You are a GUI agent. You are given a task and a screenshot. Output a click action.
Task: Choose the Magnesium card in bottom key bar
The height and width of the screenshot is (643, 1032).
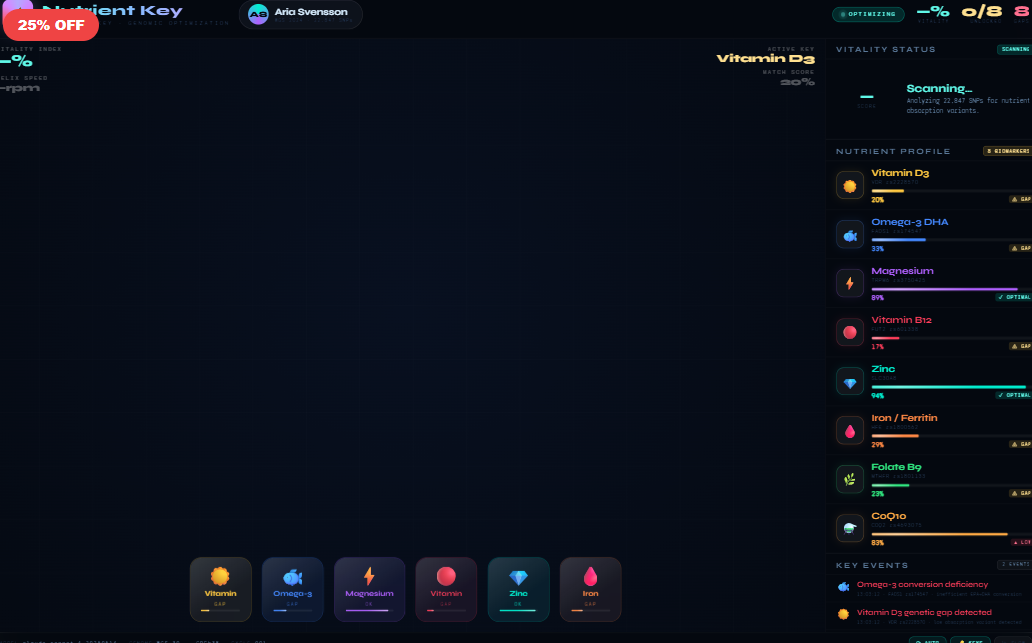tap(369, 589)
